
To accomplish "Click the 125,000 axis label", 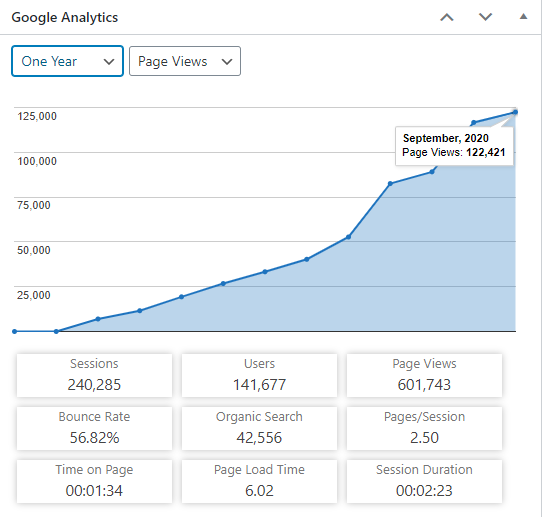I will point(37,116).
